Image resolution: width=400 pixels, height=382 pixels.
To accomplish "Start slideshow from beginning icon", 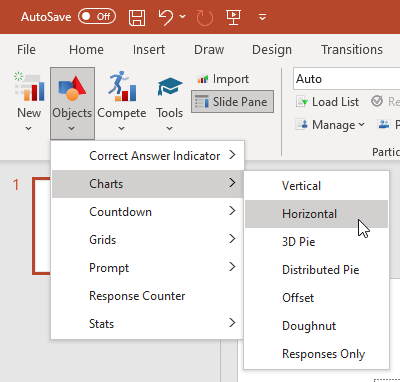I will point(233,17).
